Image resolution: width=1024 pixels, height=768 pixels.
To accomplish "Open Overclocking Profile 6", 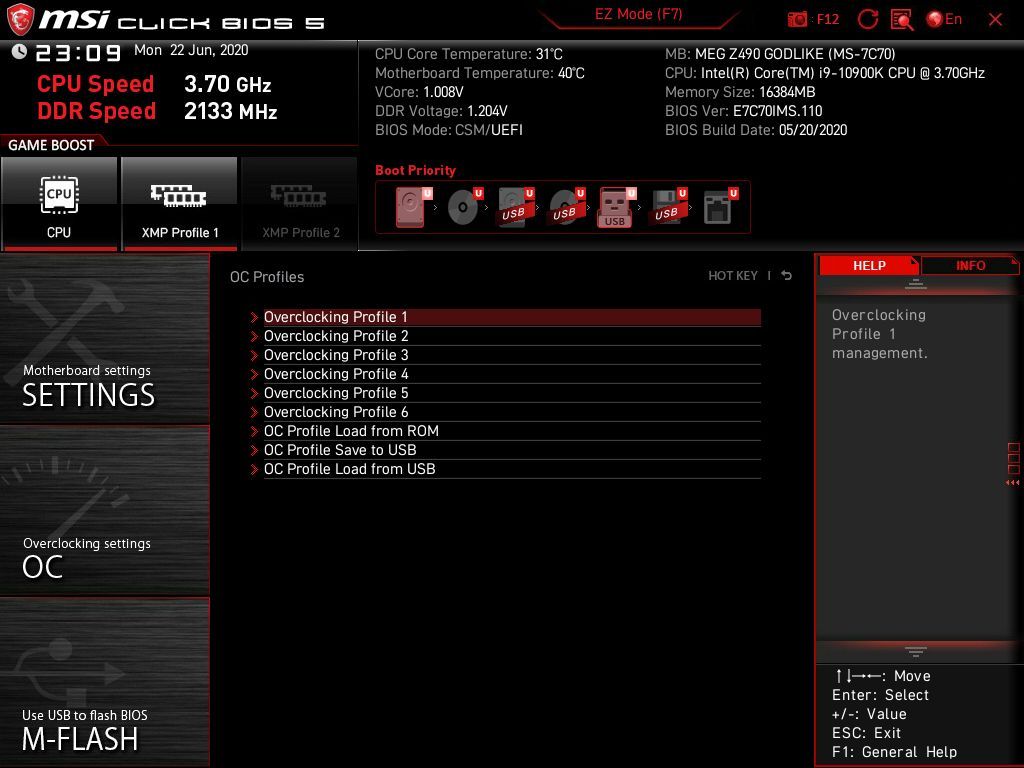I will click(512, 411).
